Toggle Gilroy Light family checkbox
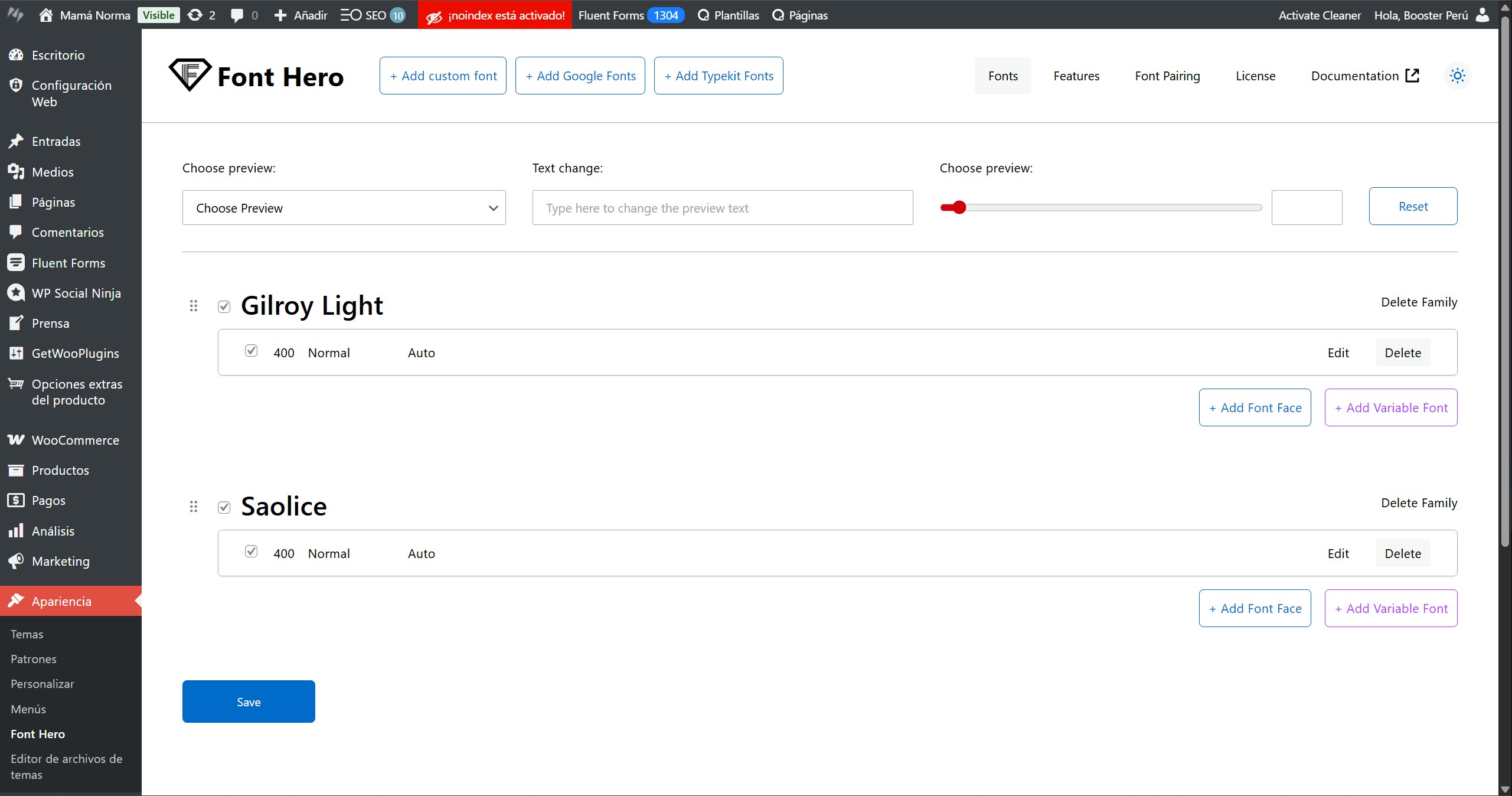Screen dimensions: 1512x796 224,306
